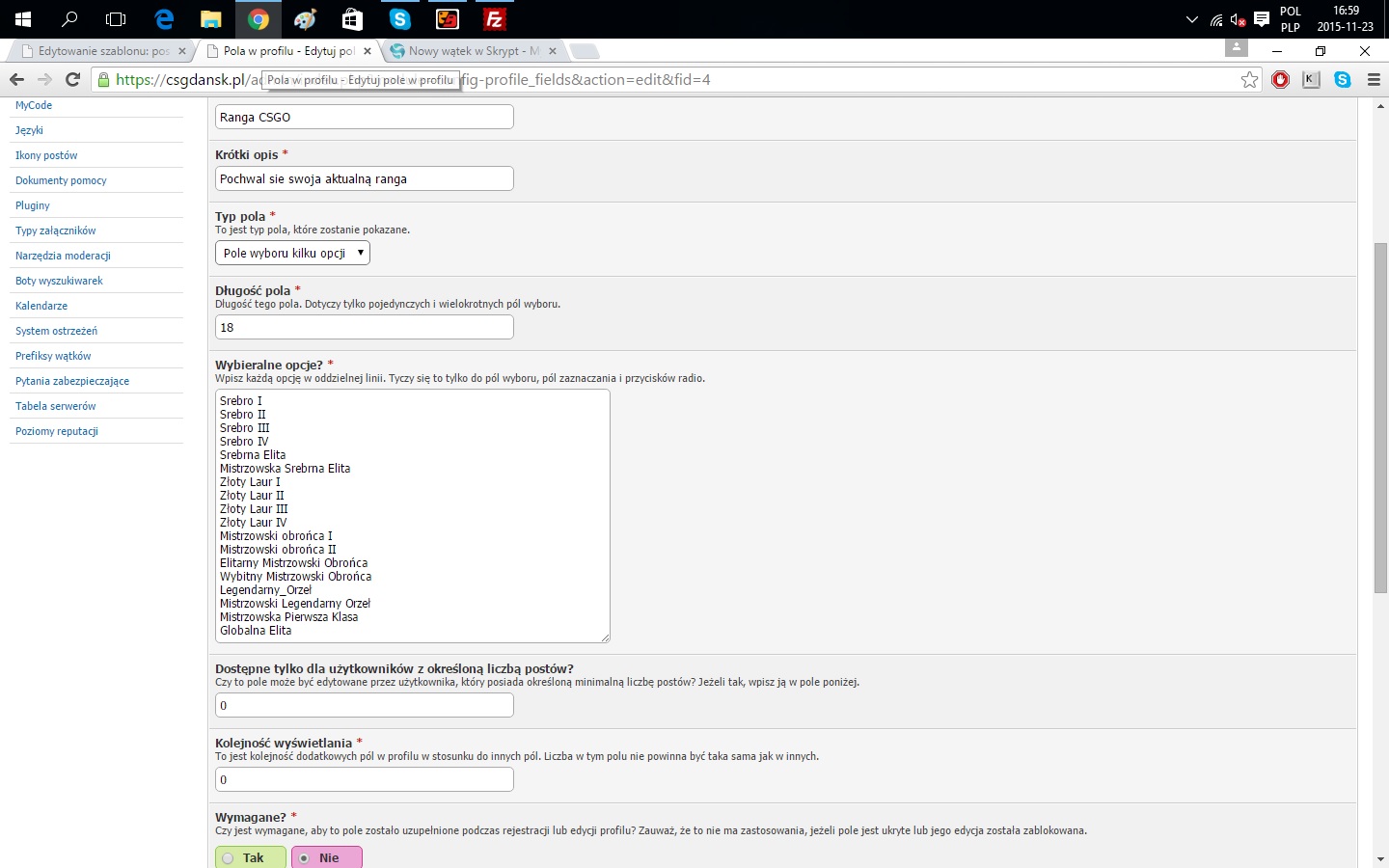
Task: Select the Nie radio option for Wymagane
Action: (x=327, y=857)
